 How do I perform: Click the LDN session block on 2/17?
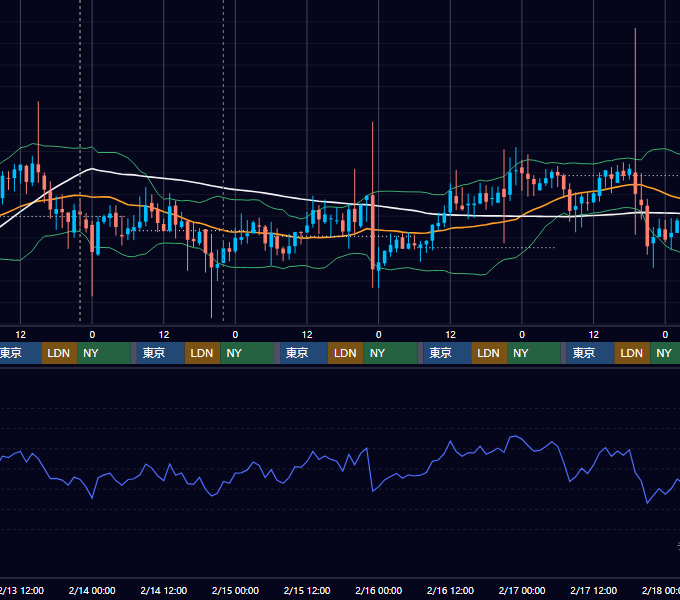632,353
